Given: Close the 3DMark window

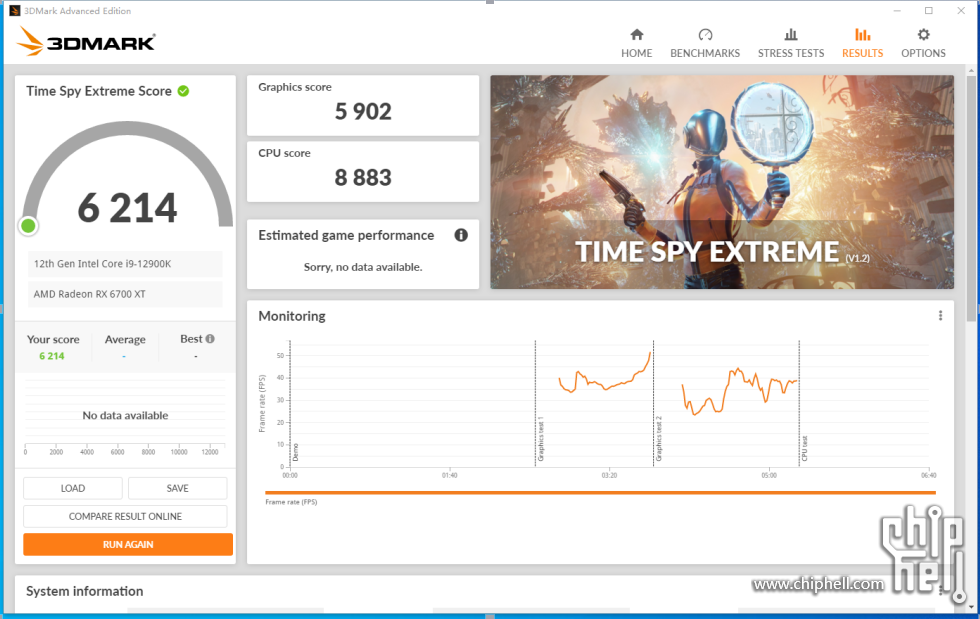Looking at the screenshot, I should (961, 11).
